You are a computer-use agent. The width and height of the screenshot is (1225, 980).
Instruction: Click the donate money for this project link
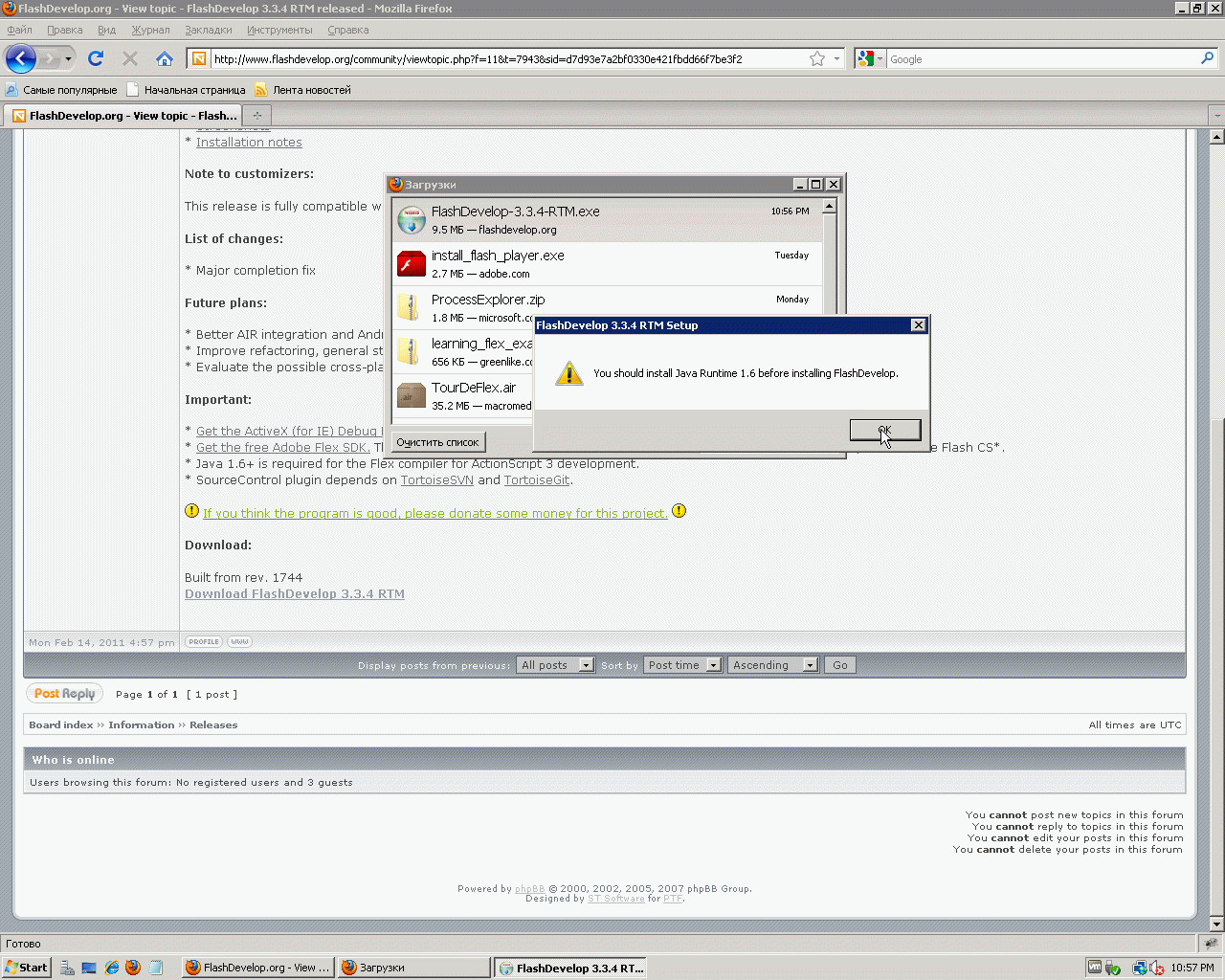coord(435,514)
